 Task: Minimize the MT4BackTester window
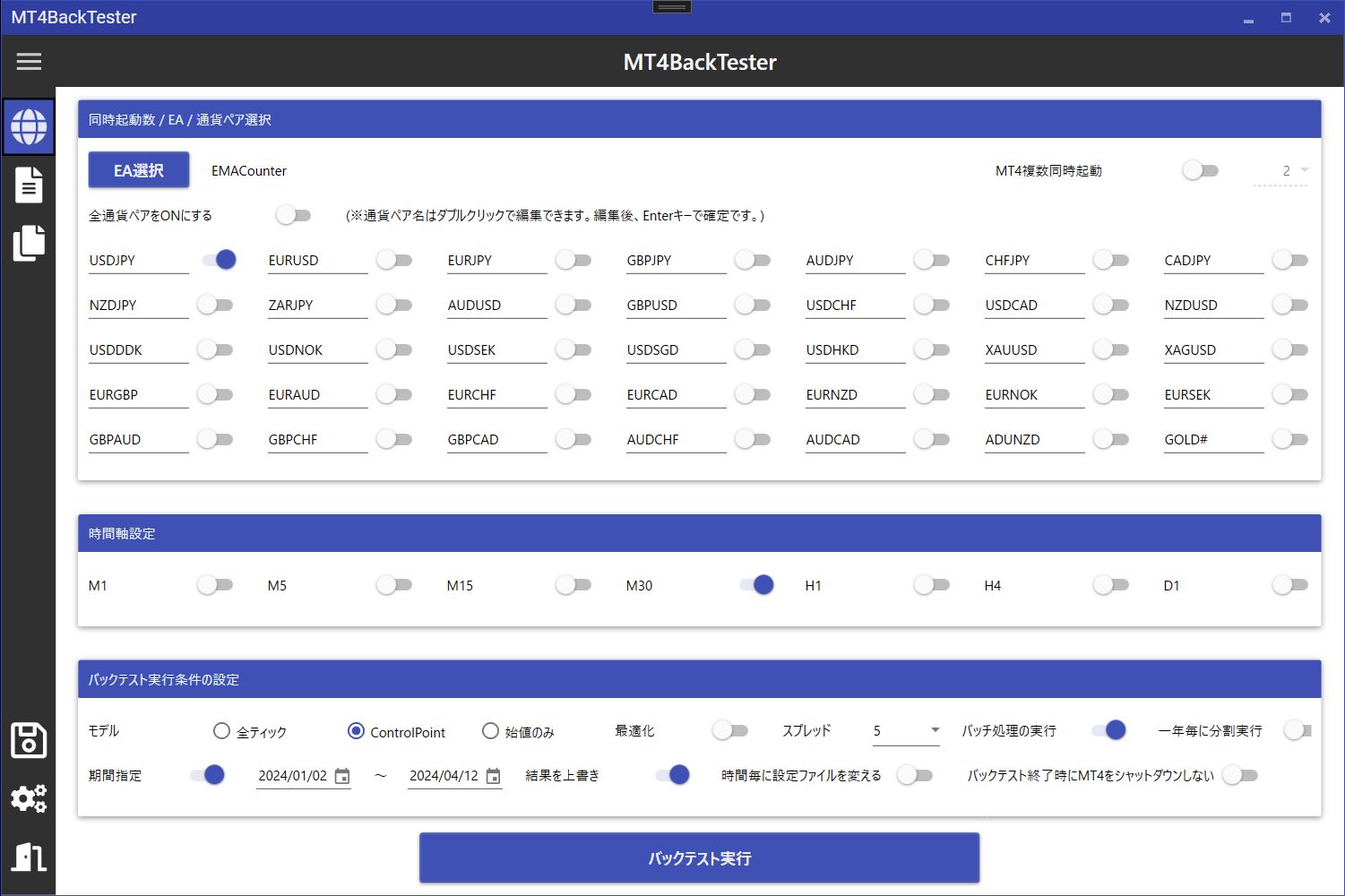click(x=1248, y=18)
